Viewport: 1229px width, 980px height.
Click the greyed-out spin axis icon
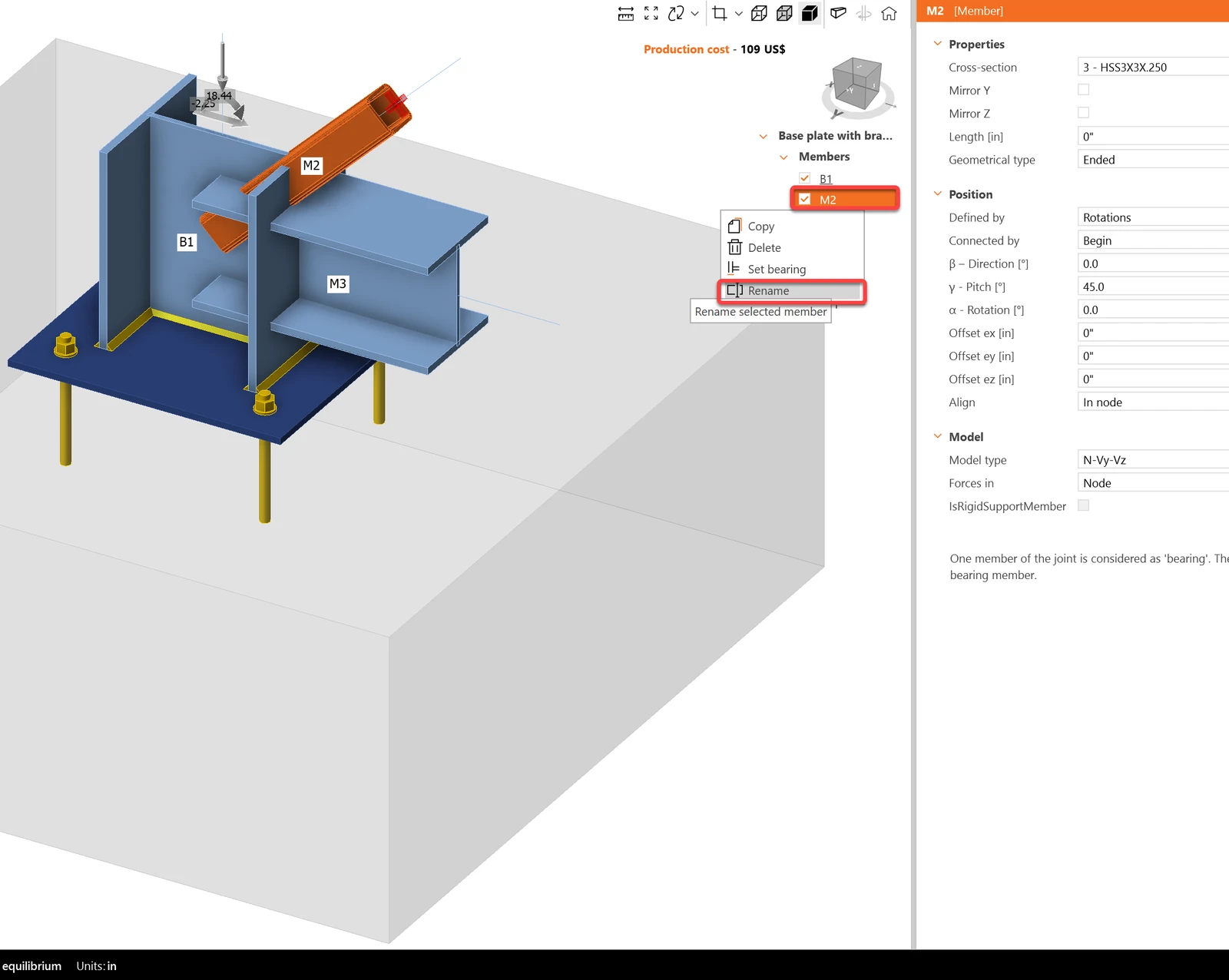pyautogui.click(x=864, y=13)
